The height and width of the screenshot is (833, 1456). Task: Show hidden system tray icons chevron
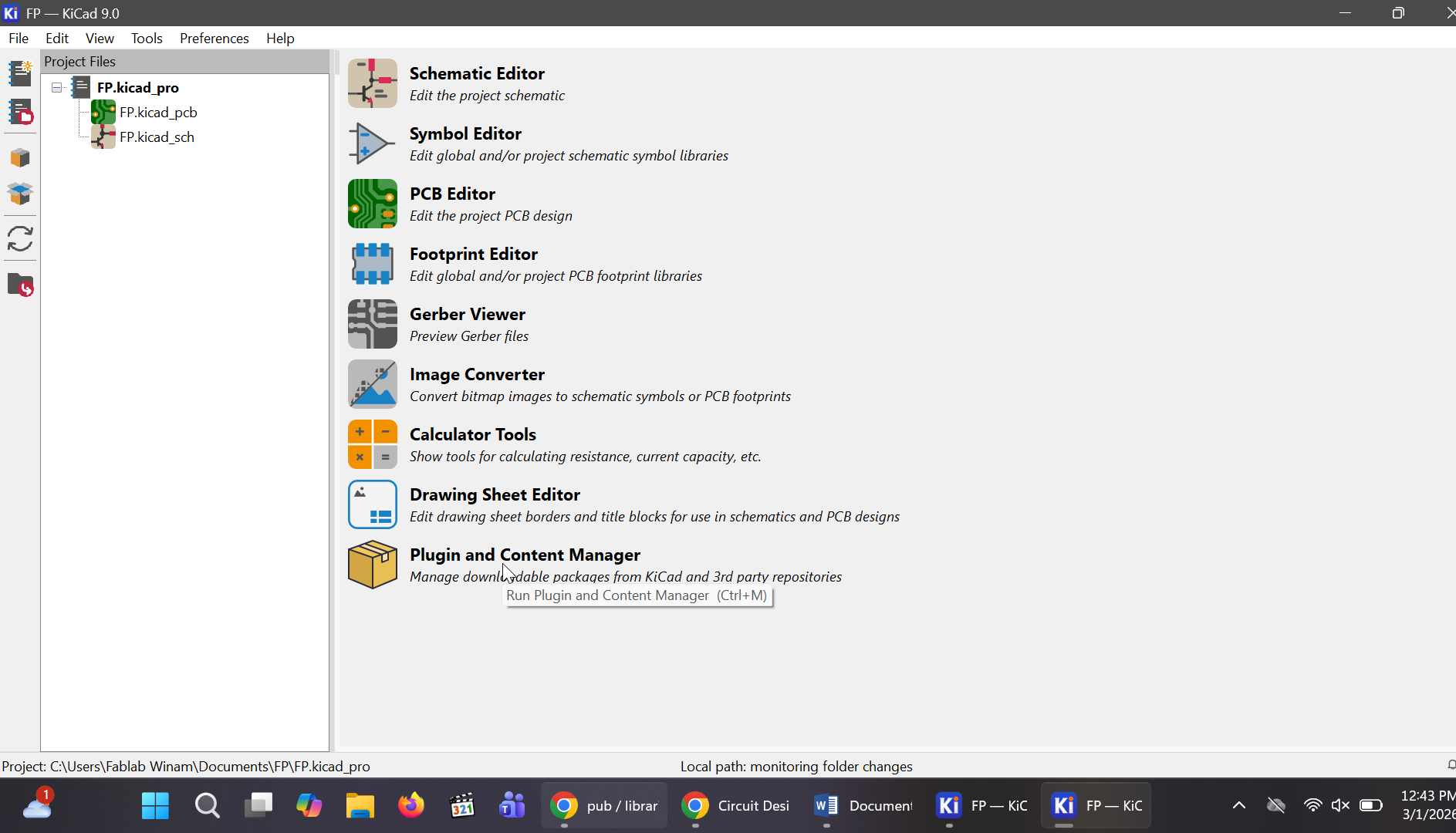tap(1238, 806)
